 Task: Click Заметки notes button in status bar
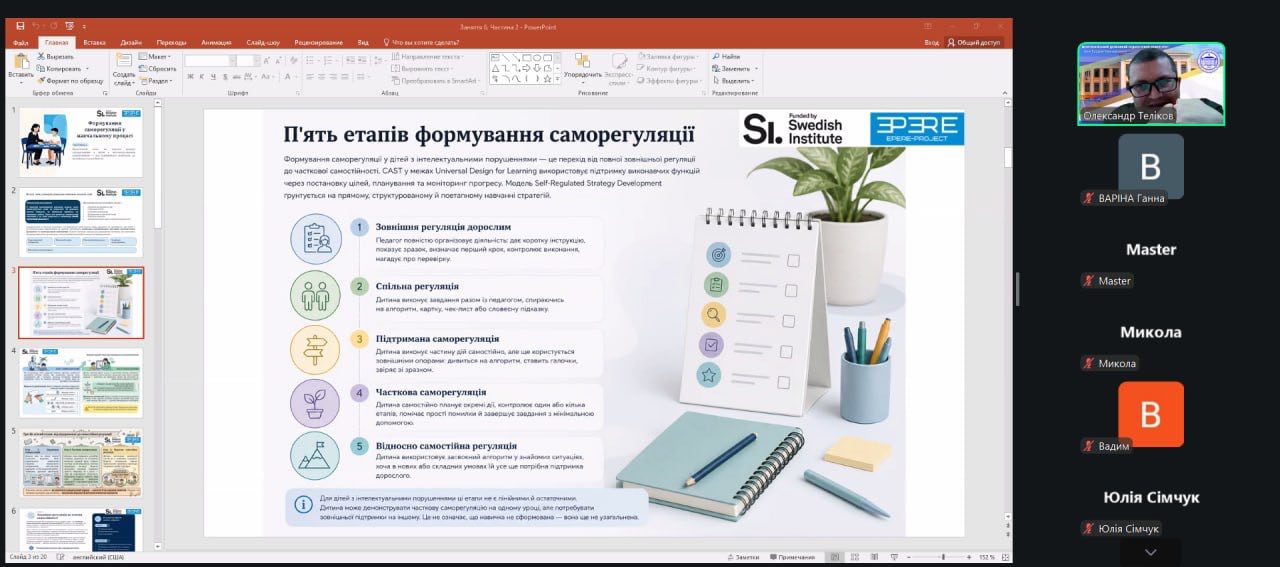click(745, 557)
